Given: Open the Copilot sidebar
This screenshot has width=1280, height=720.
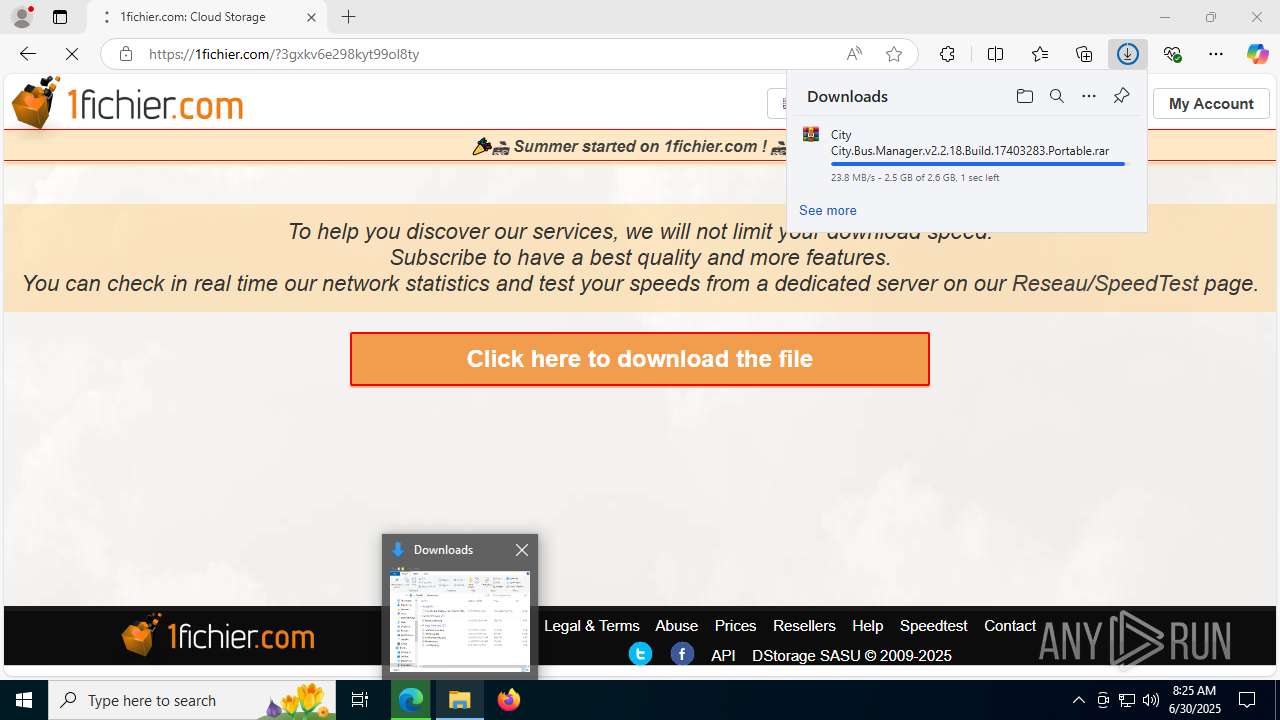Looking at the screenshot, I should [1258, 54].
